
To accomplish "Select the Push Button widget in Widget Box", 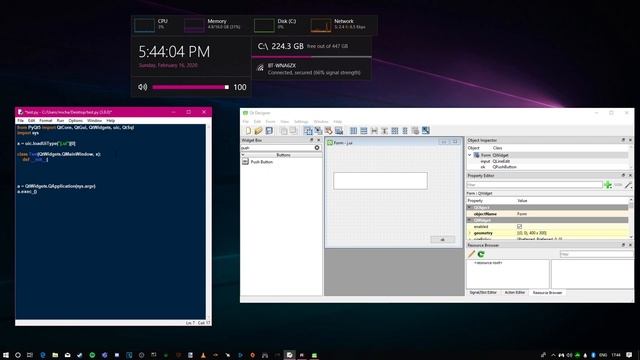I will click(x=258, y=162).
